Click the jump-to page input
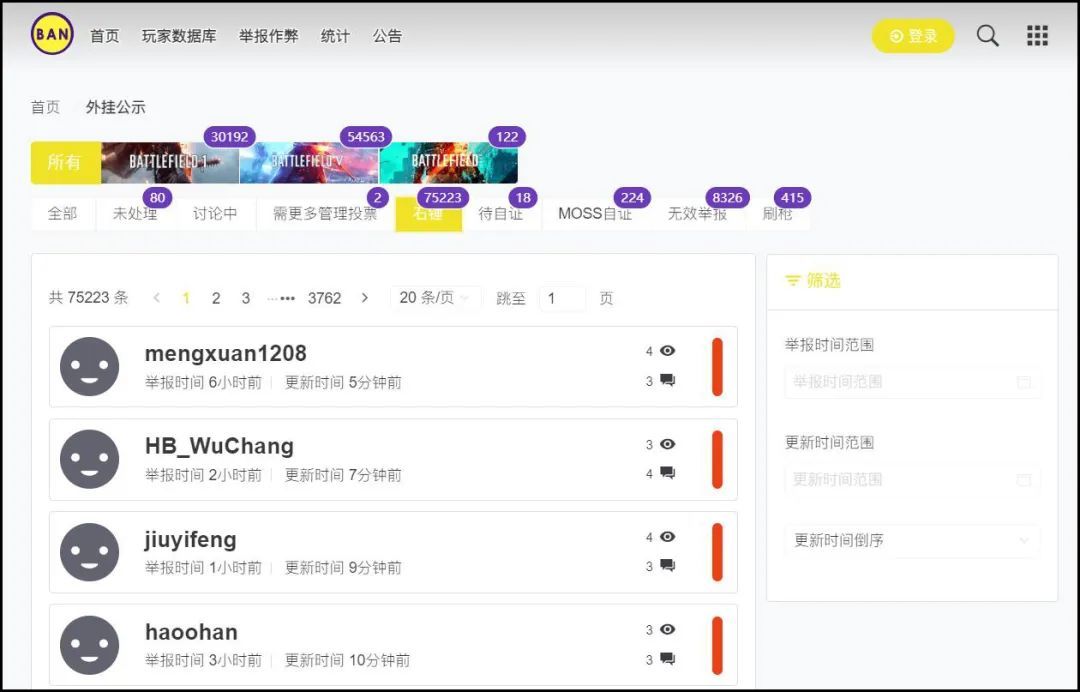1080x692 pixels. (563, 298)
